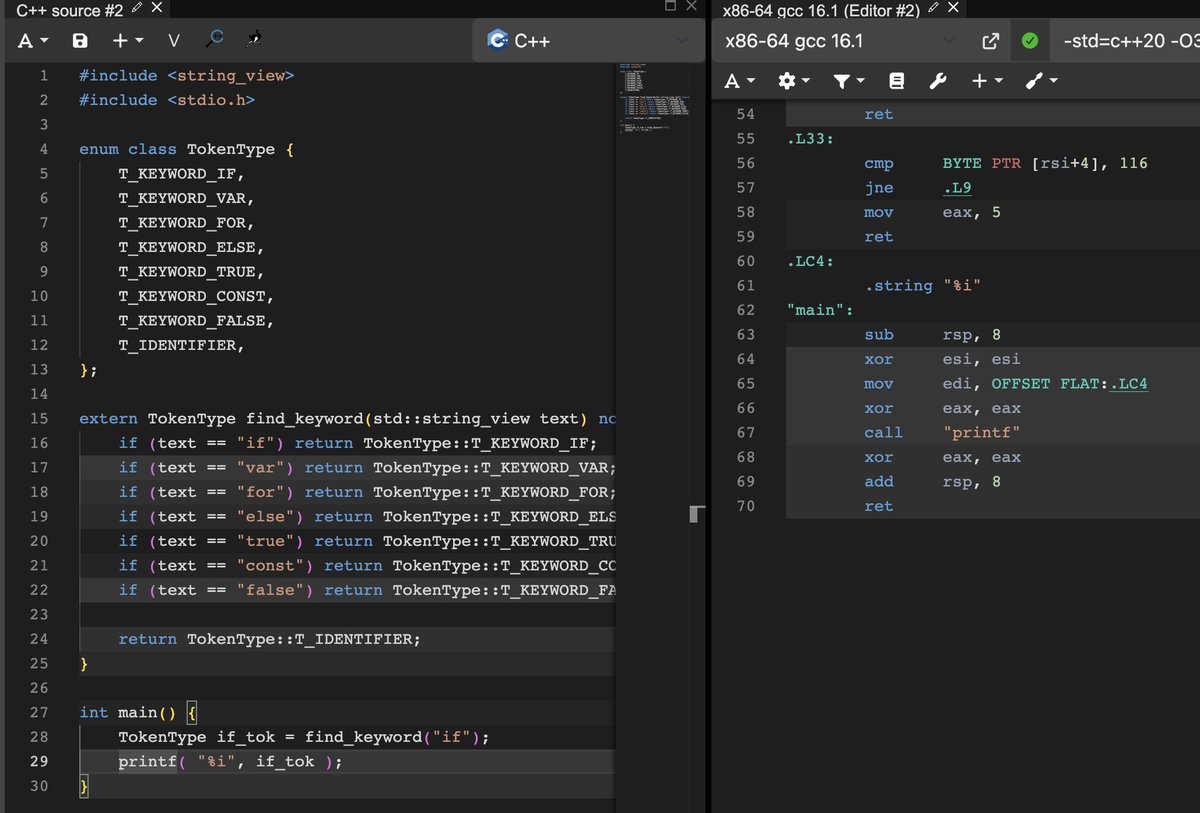Click assembly line number 56

(x=746, y=163)
